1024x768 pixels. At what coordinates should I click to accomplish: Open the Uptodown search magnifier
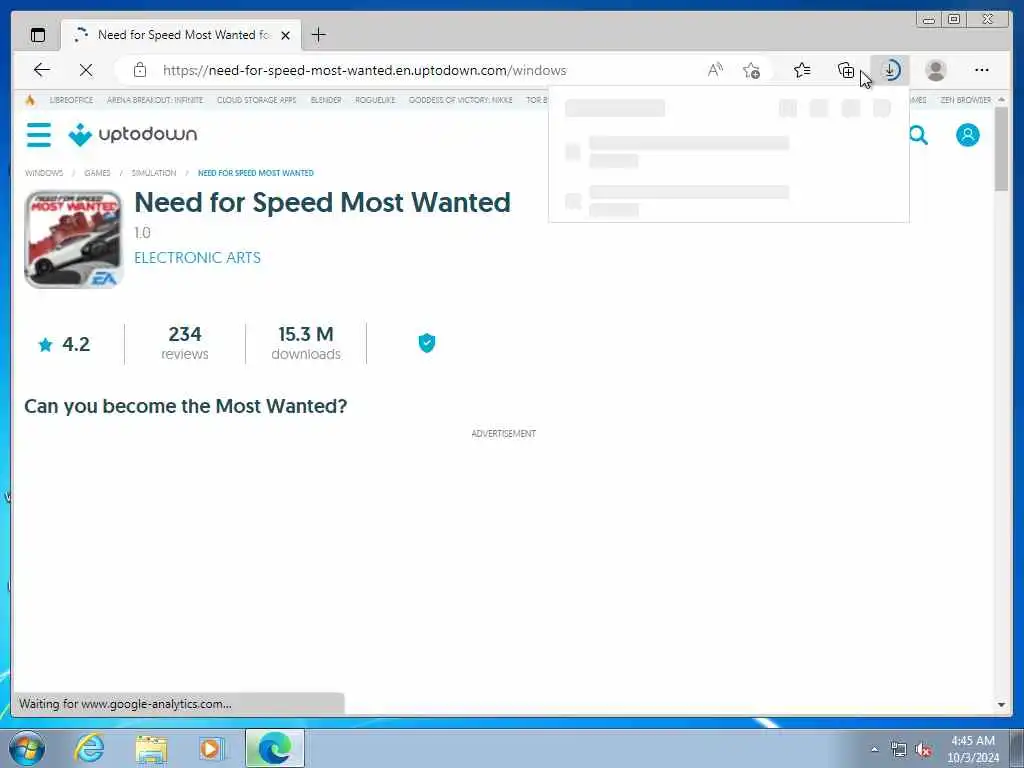point(918,135)
